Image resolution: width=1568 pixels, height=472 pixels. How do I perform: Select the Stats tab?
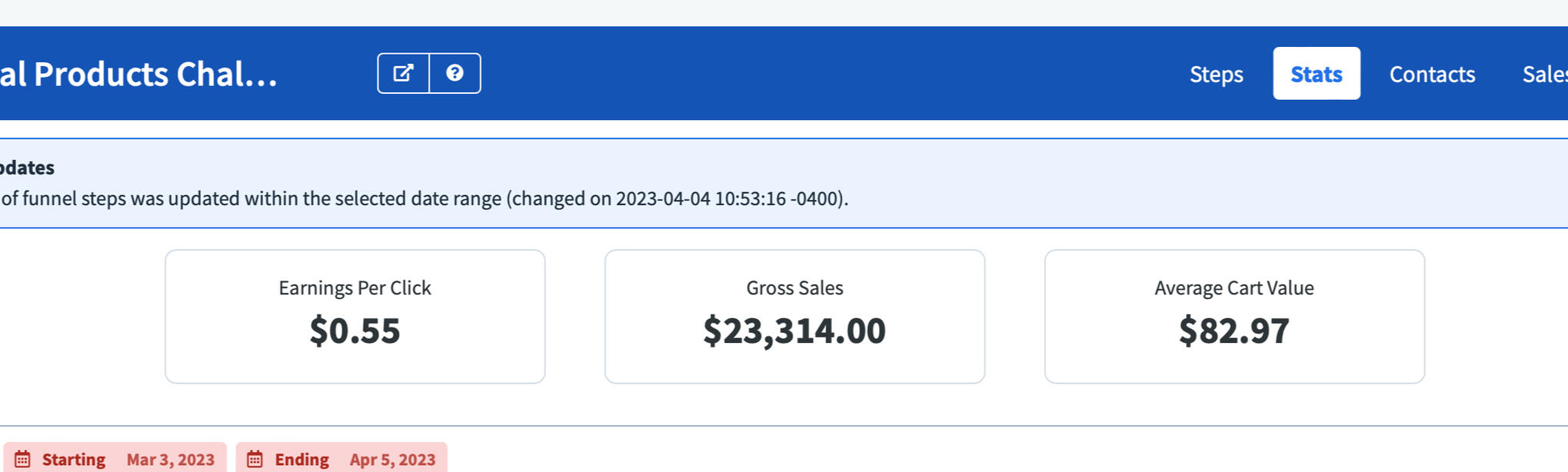click(x=1316, y=74)
